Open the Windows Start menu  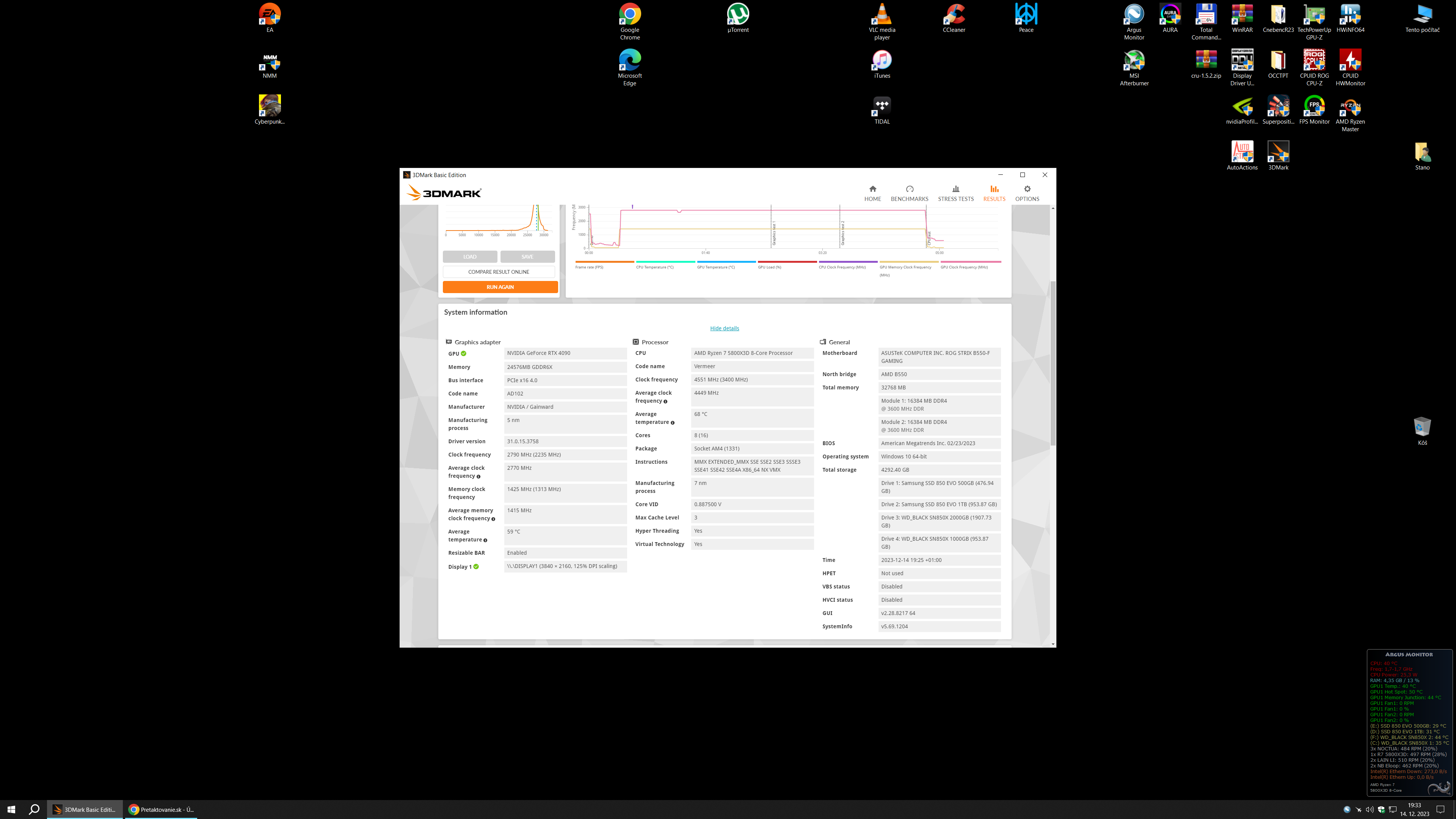click(11, 810)
